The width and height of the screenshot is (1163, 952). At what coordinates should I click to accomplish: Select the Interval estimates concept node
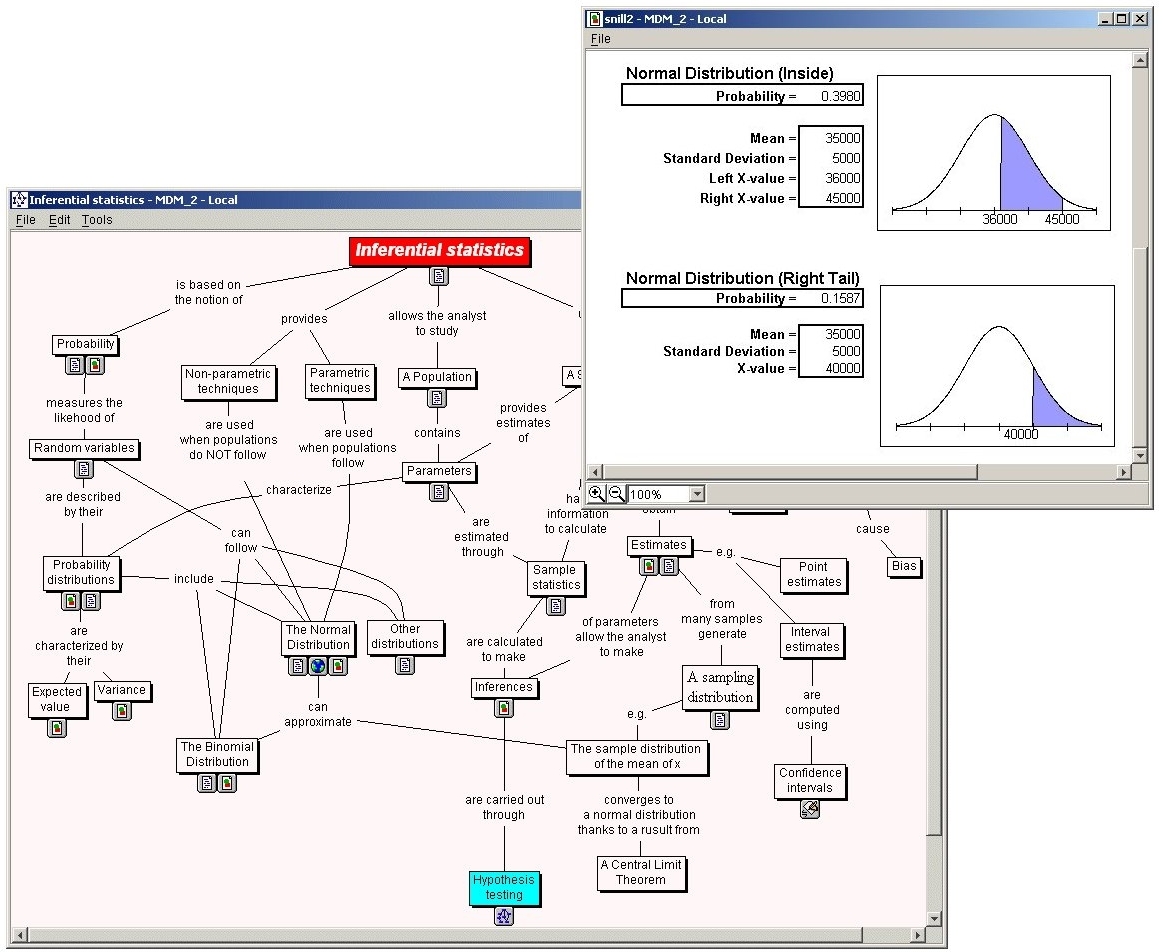(x=811, y=640)
